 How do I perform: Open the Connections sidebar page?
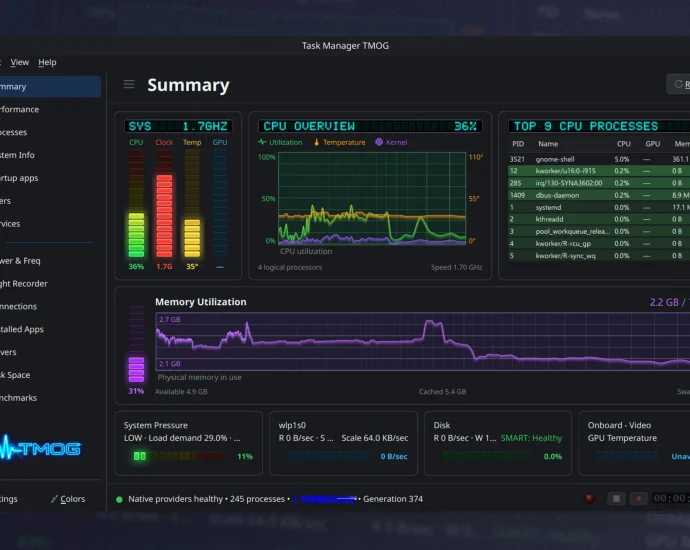tap(50, 306)
